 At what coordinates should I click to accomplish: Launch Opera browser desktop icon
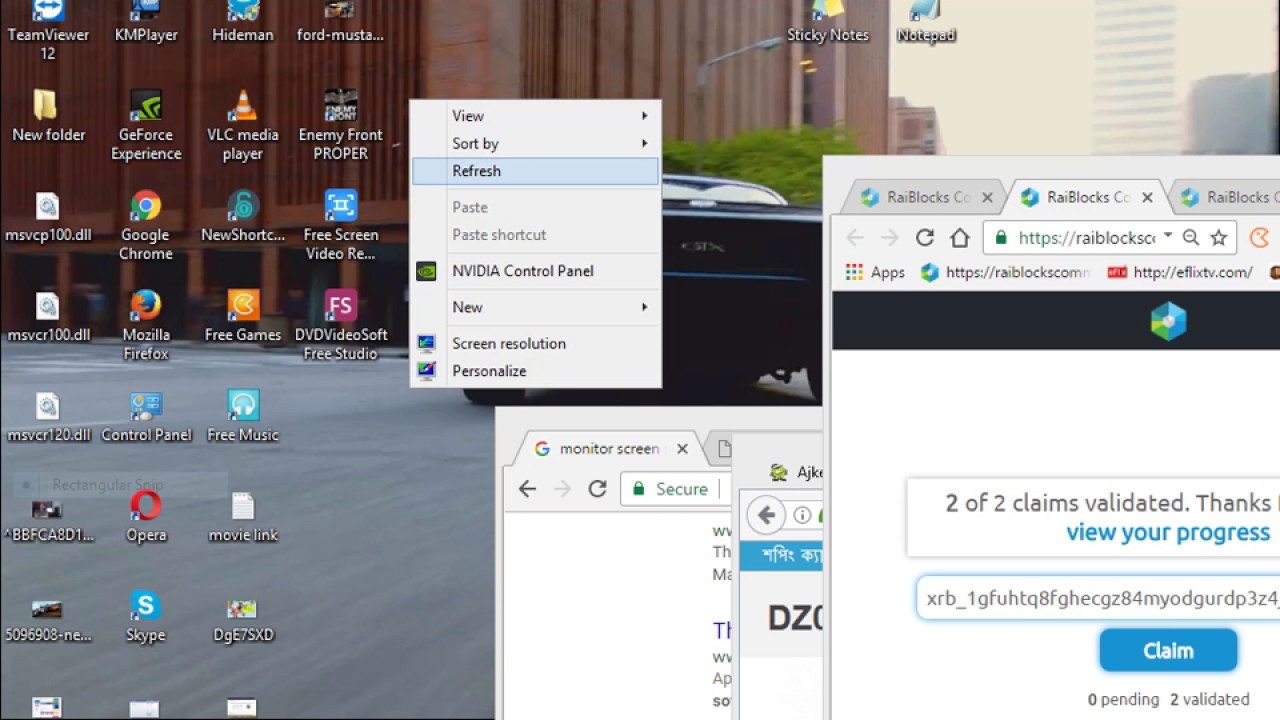(146, 516)
